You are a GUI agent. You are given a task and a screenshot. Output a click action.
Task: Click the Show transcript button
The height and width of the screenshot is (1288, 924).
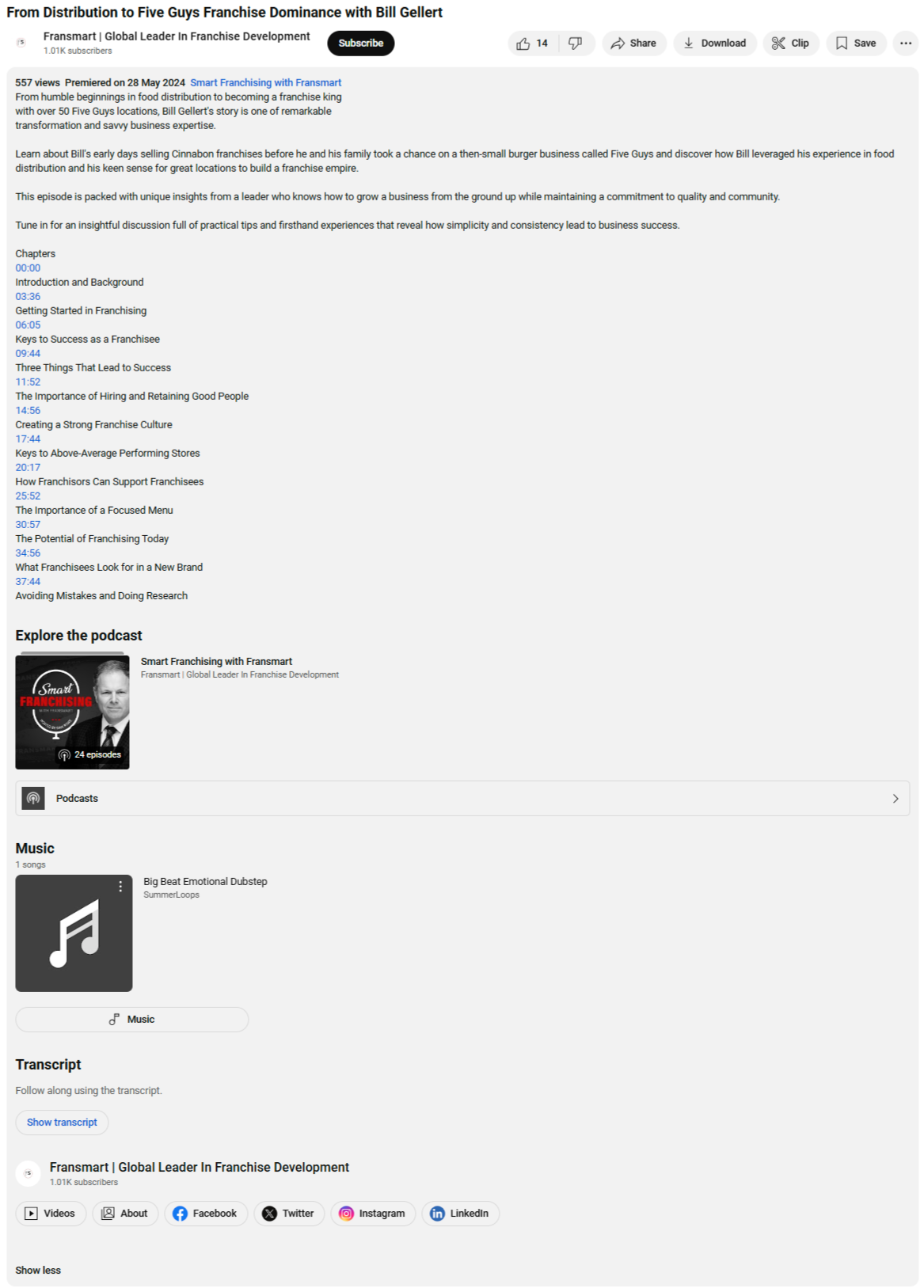pyautogui.click(x=62, y=1123)
